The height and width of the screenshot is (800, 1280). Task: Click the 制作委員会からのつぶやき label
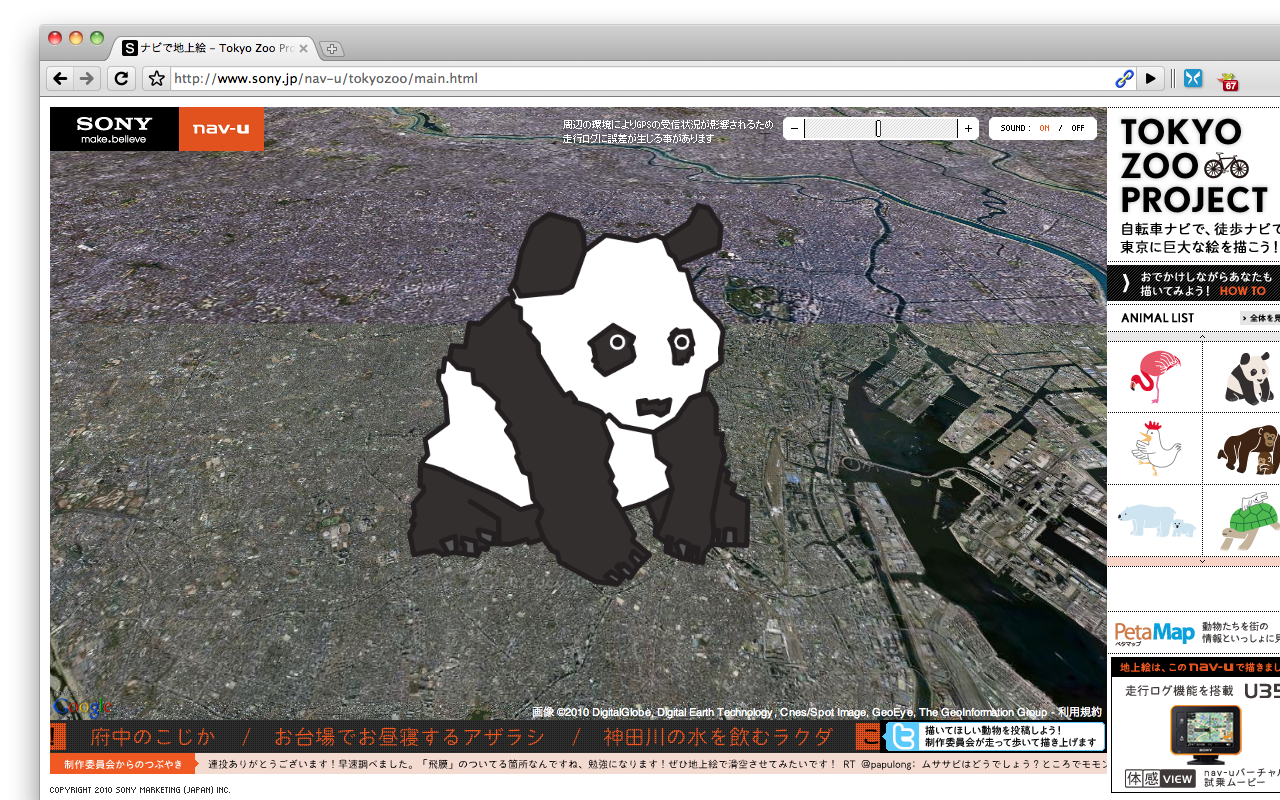pyautogui.click(x=123, y=764)
